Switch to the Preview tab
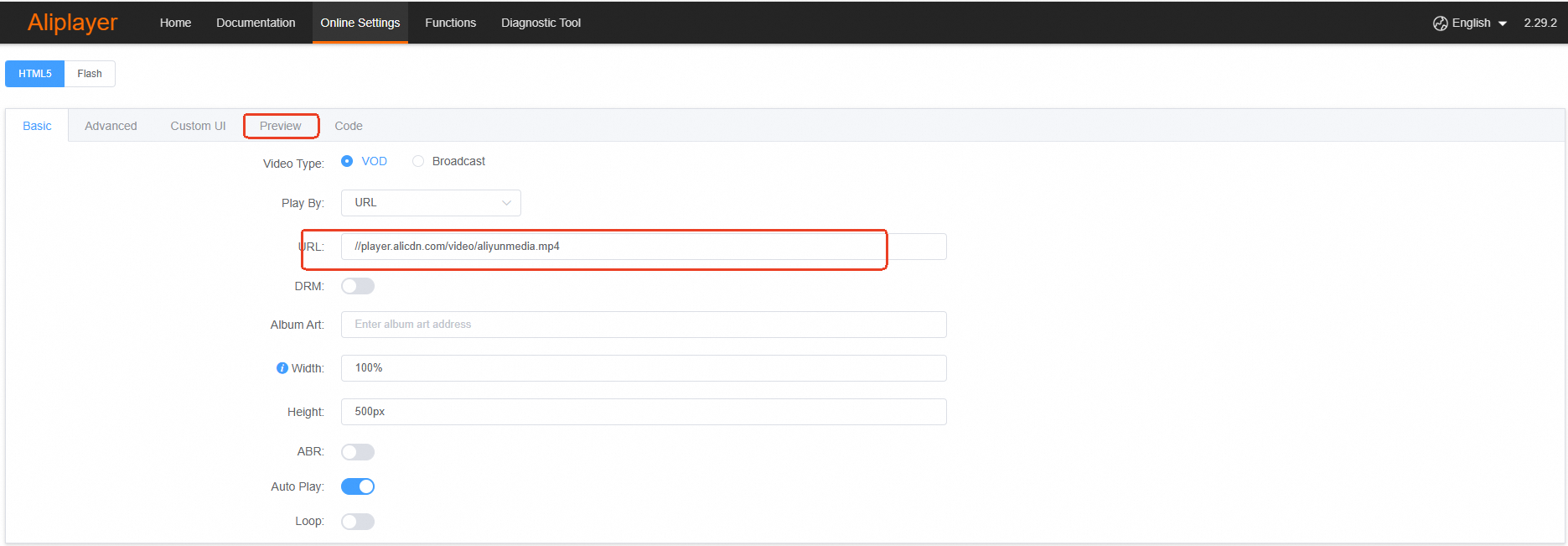1568x546 pixels. tap(280, 126)
